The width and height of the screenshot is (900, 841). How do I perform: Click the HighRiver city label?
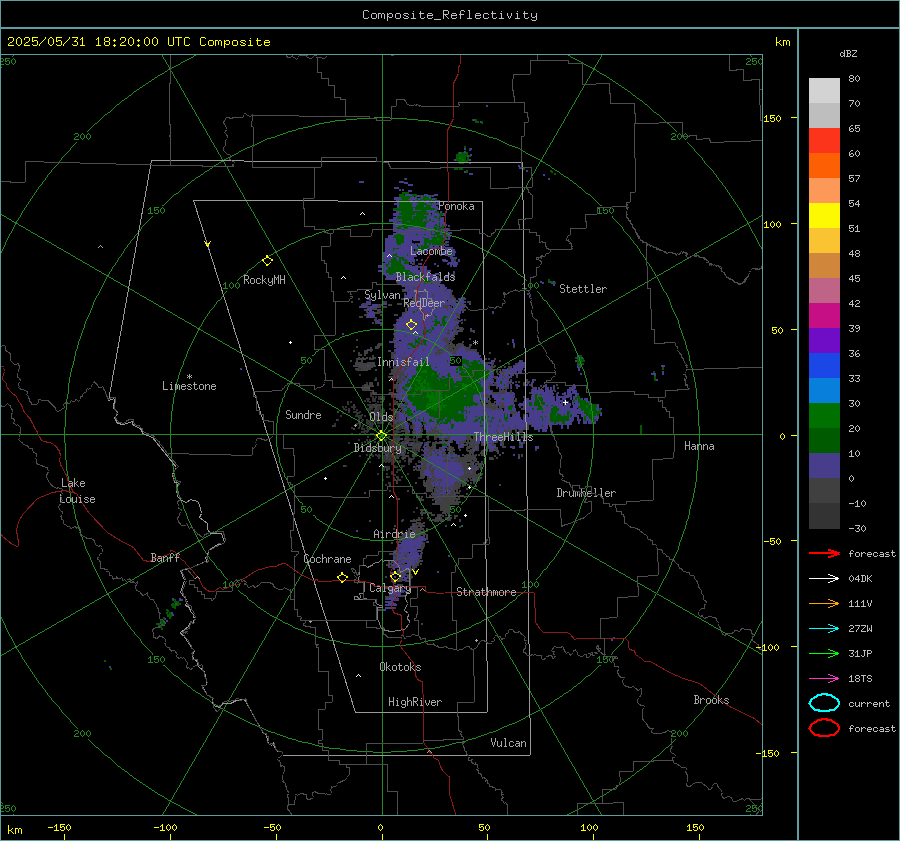click(x=415, y=702)
